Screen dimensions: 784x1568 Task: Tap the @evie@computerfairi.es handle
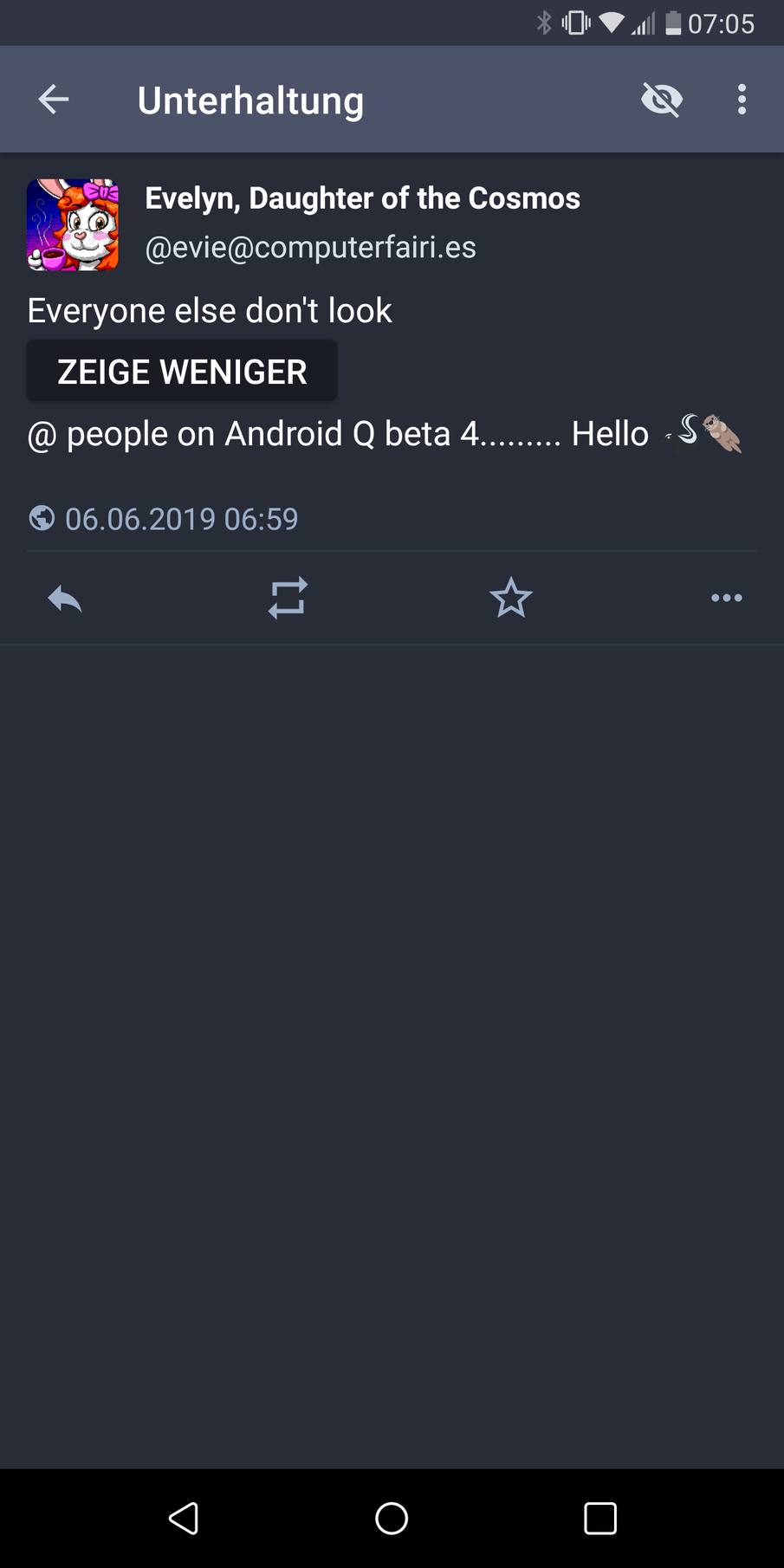point(310,248)
